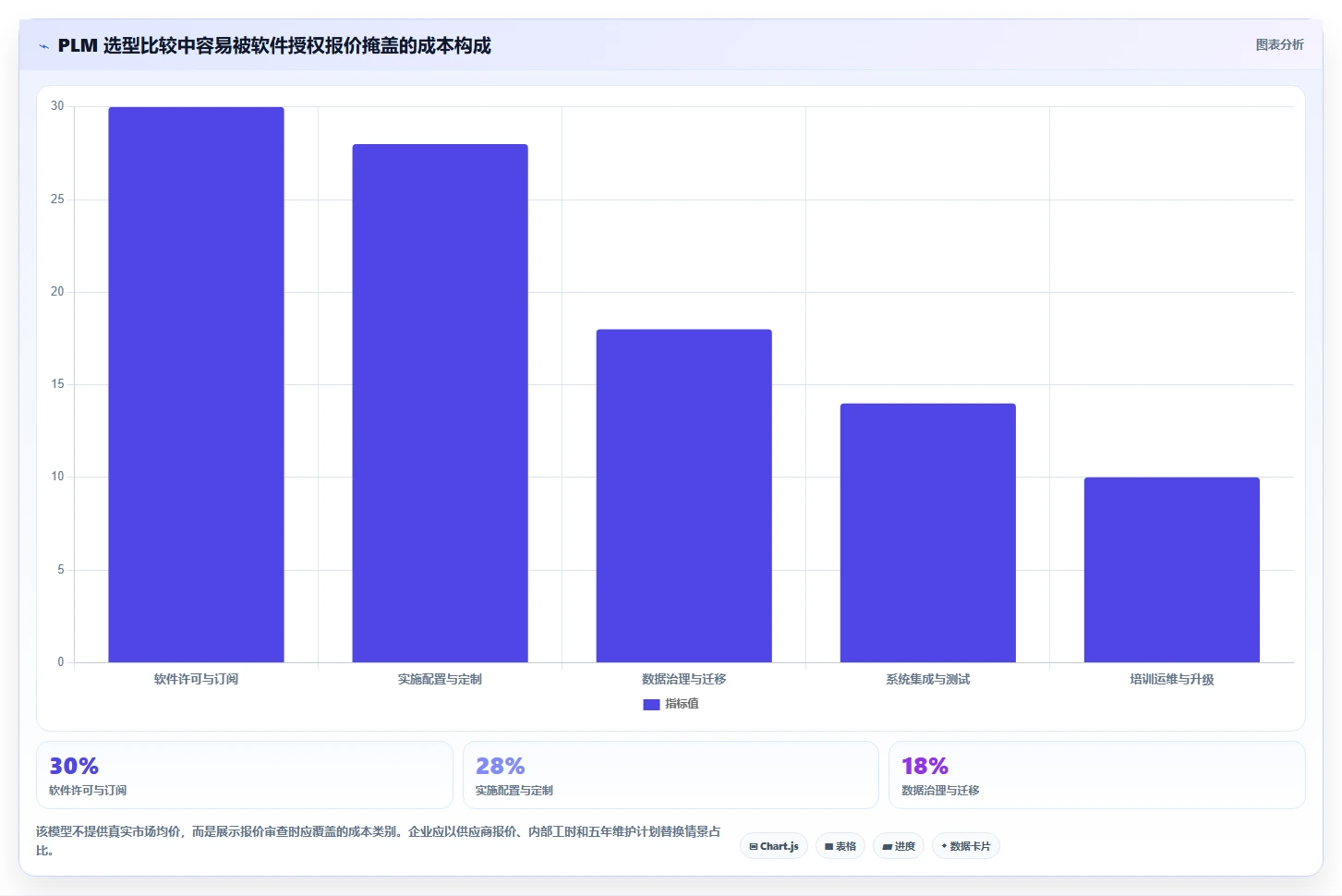Click y-axis tick value 30
This screenshot has width=1342, height=896.
pos(57,106)
